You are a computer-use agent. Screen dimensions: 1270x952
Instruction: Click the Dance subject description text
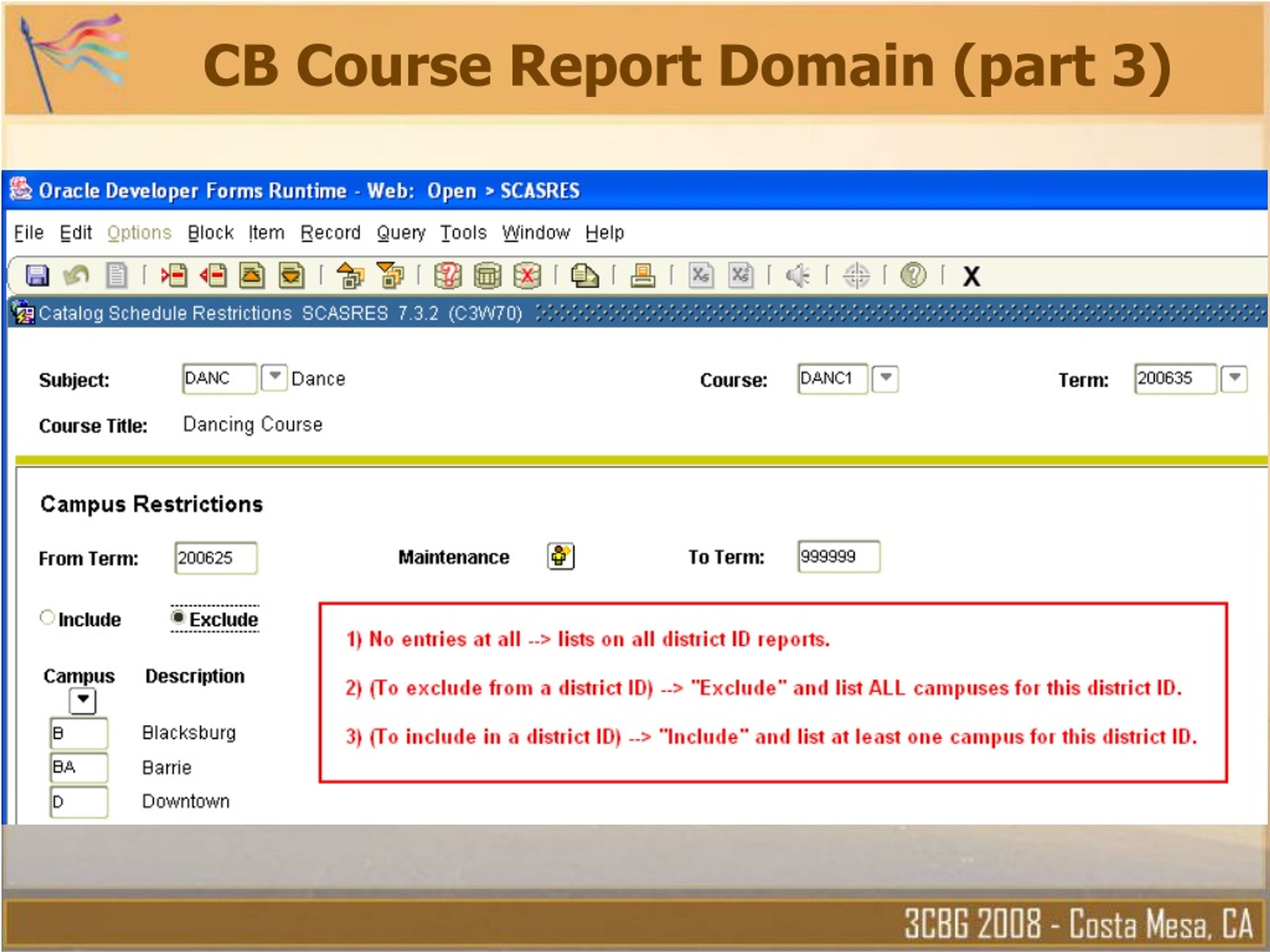tap(318, 379)
